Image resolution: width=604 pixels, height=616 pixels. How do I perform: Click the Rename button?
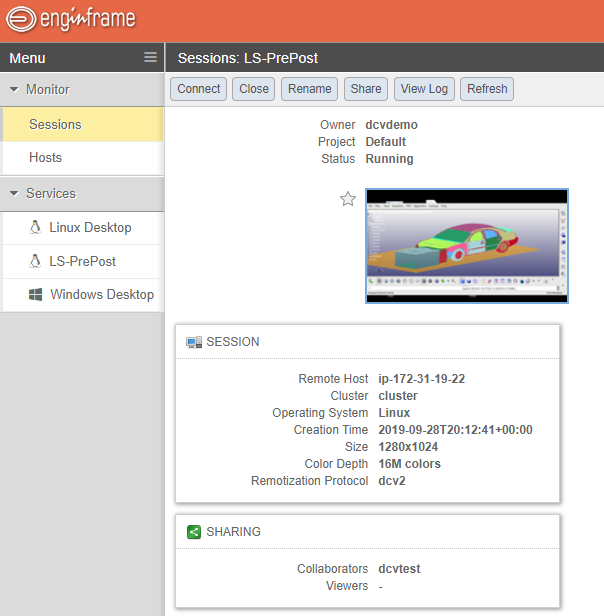click(x=309, y=89)
